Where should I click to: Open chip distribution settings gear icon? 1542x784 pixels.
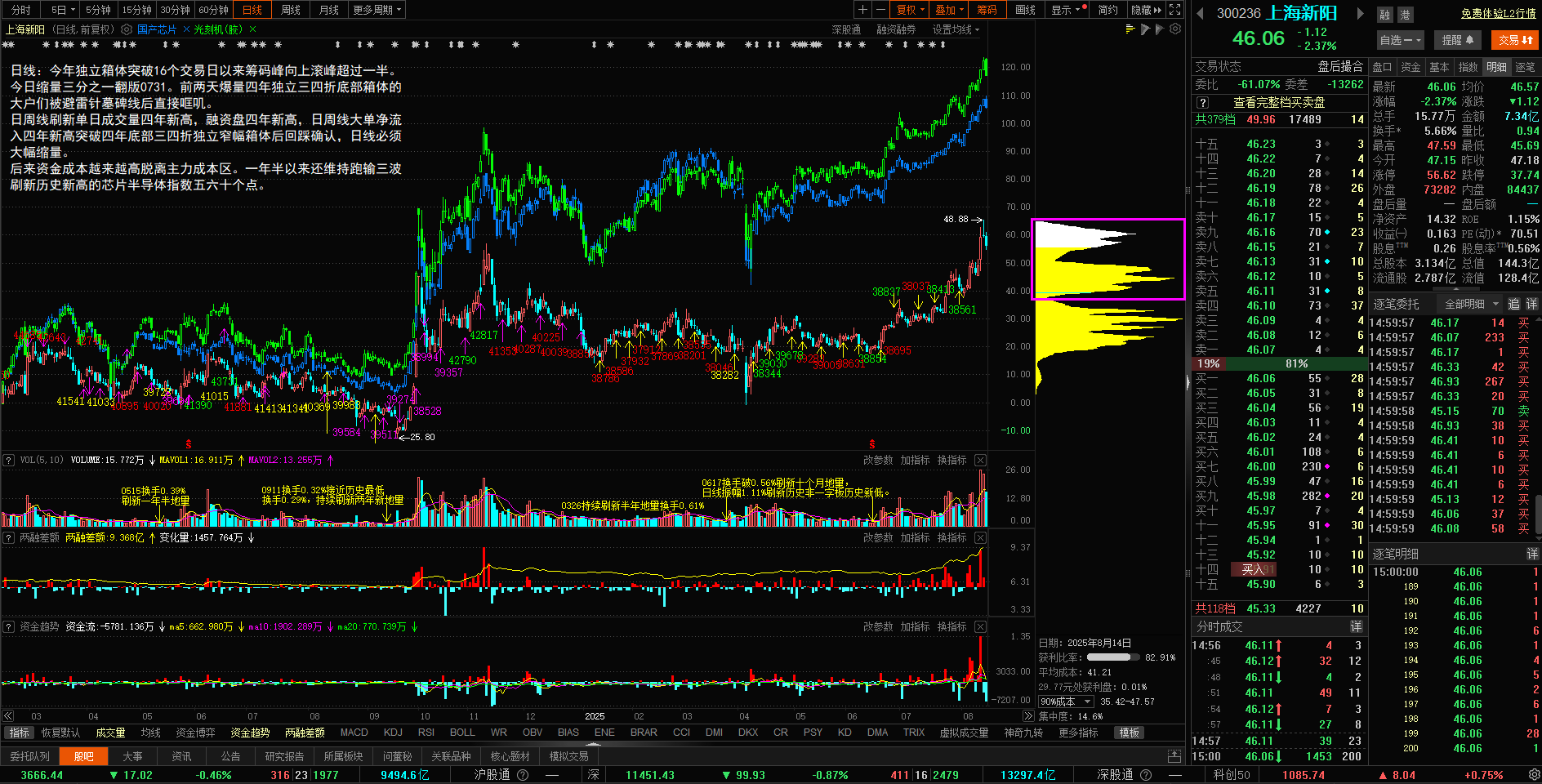click(1175, 29)
